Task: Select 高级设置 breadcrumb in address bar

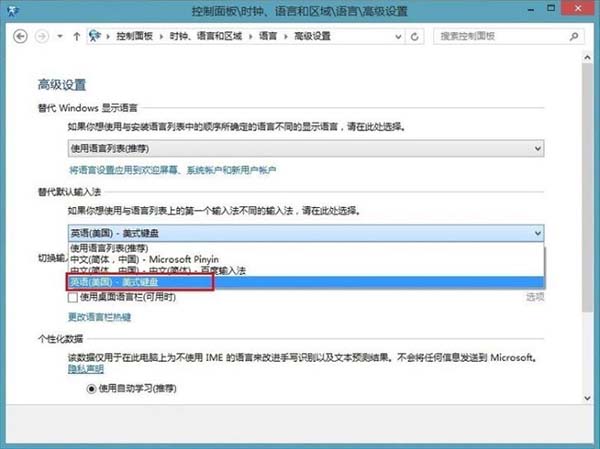Action: 312,36
